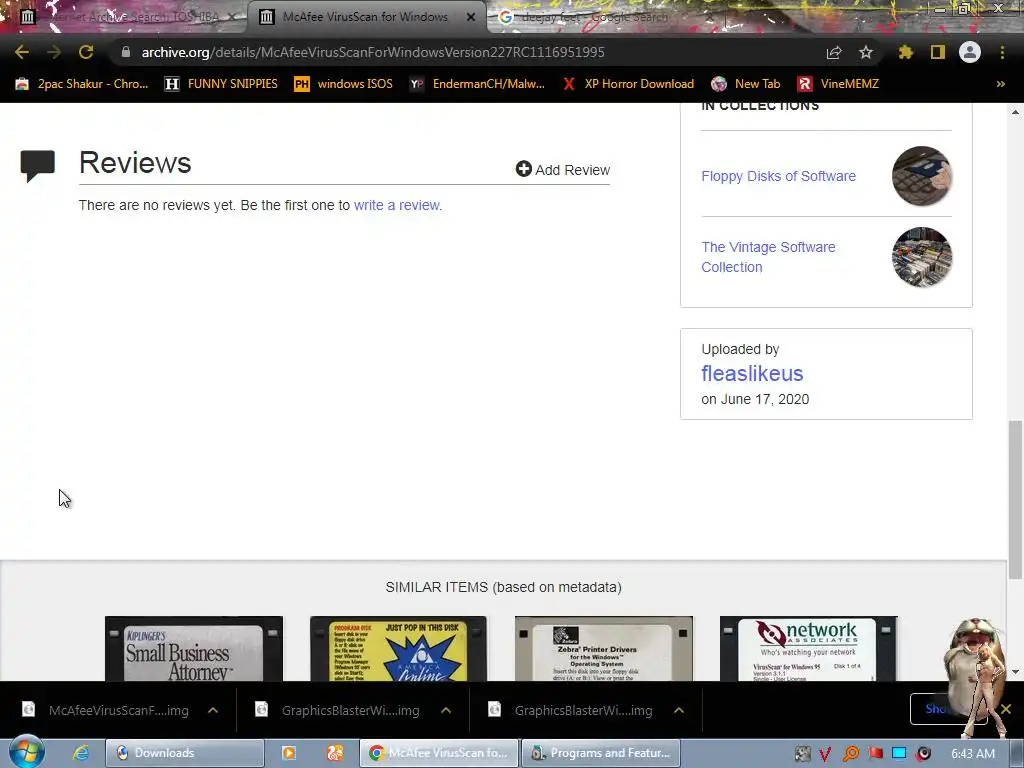Click the orange taskbar app icon
1024x768 pixels.
tap(335, 753)
